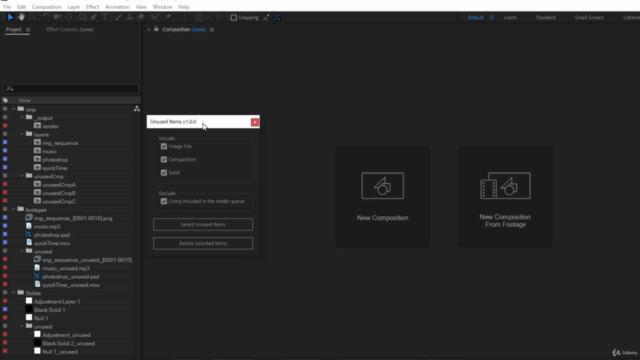Select the Zoom magnifier tool

(32, 17)
